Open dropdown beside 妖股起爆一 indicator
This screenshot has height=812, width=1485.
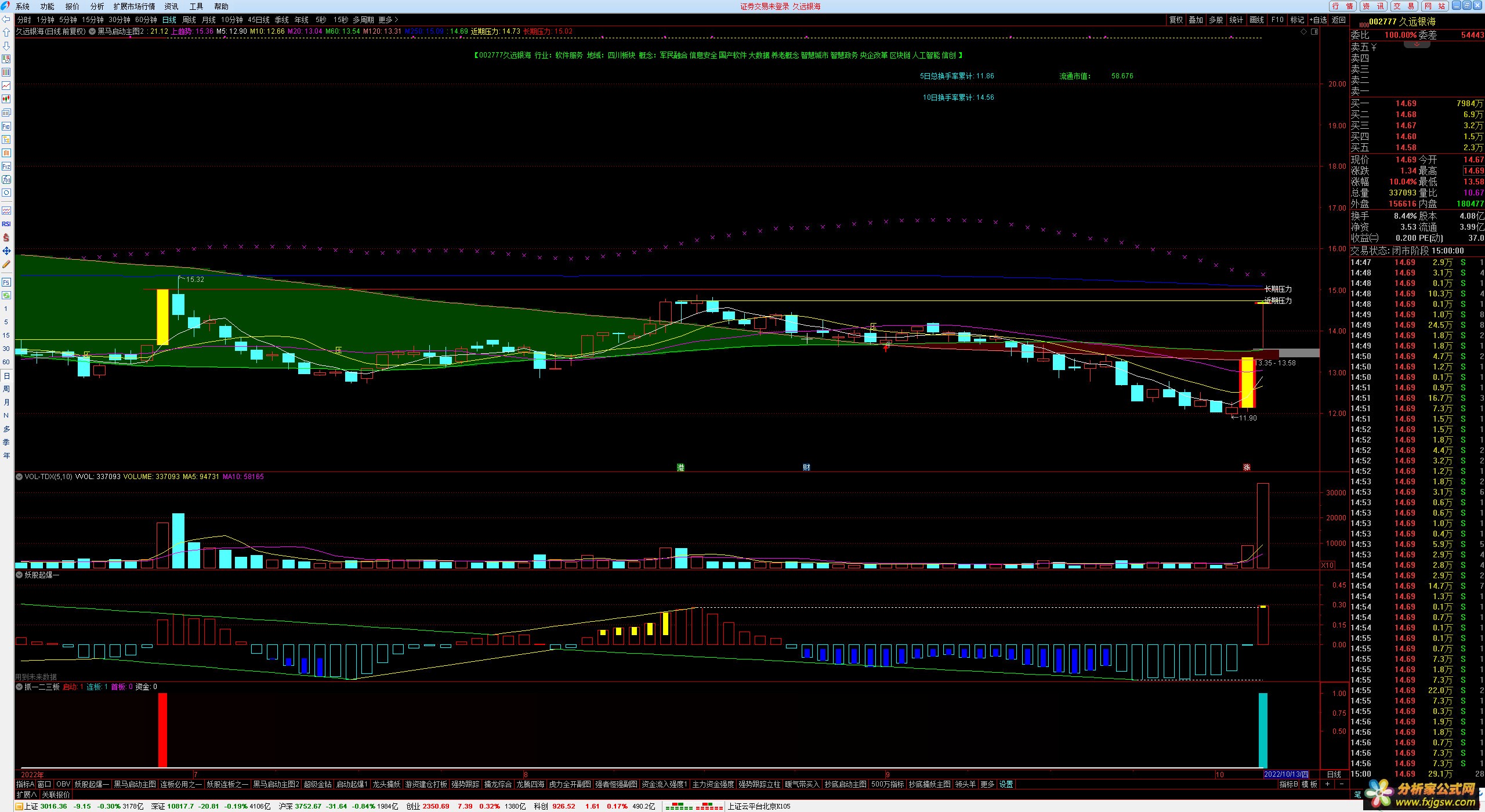point(19,575)
